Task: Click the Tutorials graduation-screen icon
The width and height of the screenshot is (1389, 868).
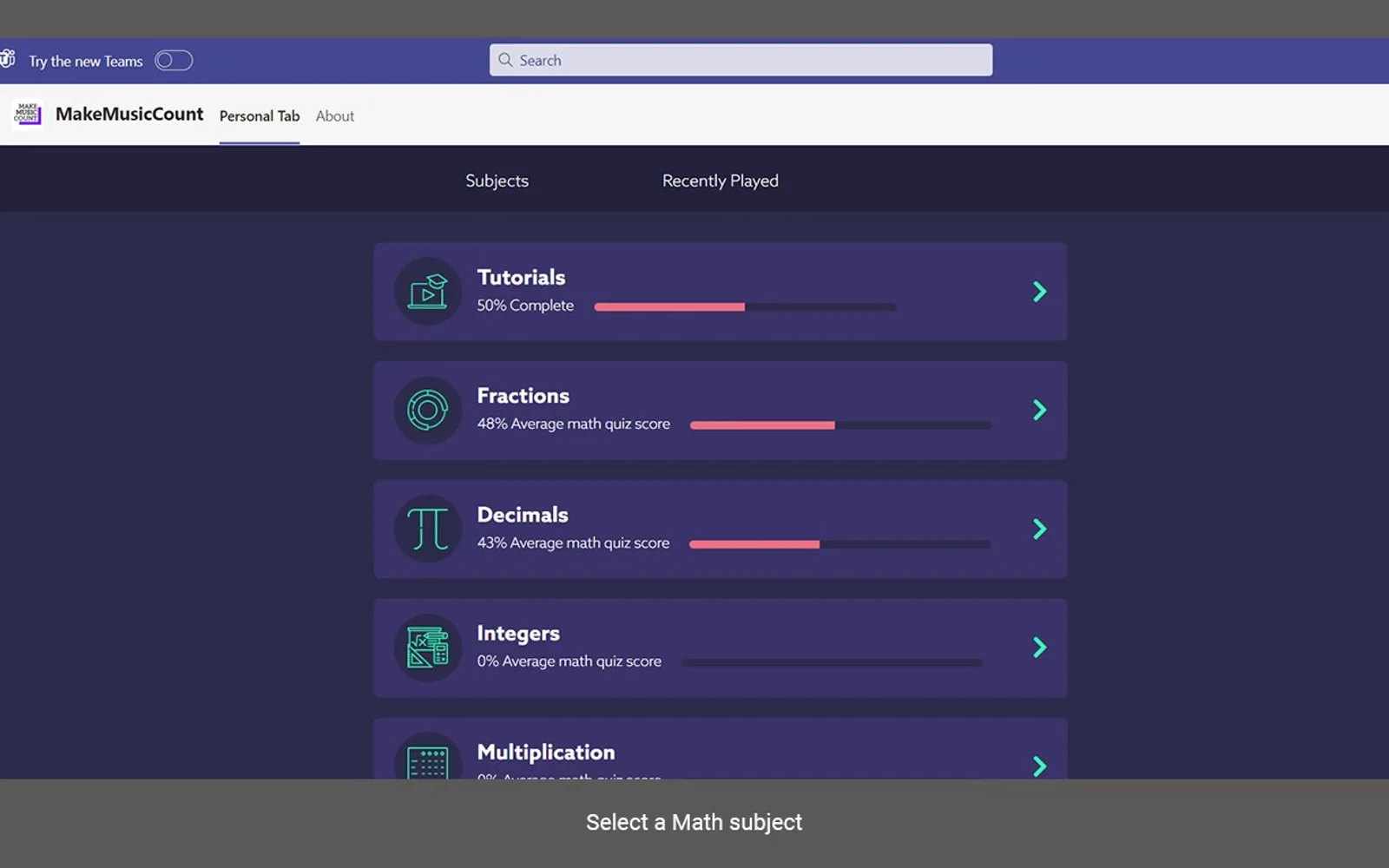Action: click(428, 292)
